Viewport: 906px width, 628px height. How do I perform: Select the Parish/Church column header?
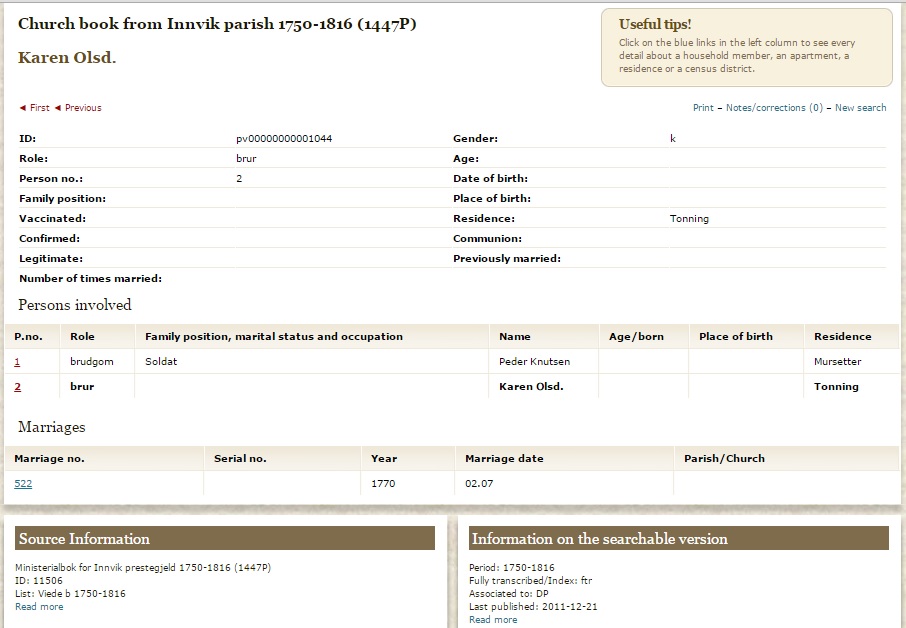pos(725,458)
